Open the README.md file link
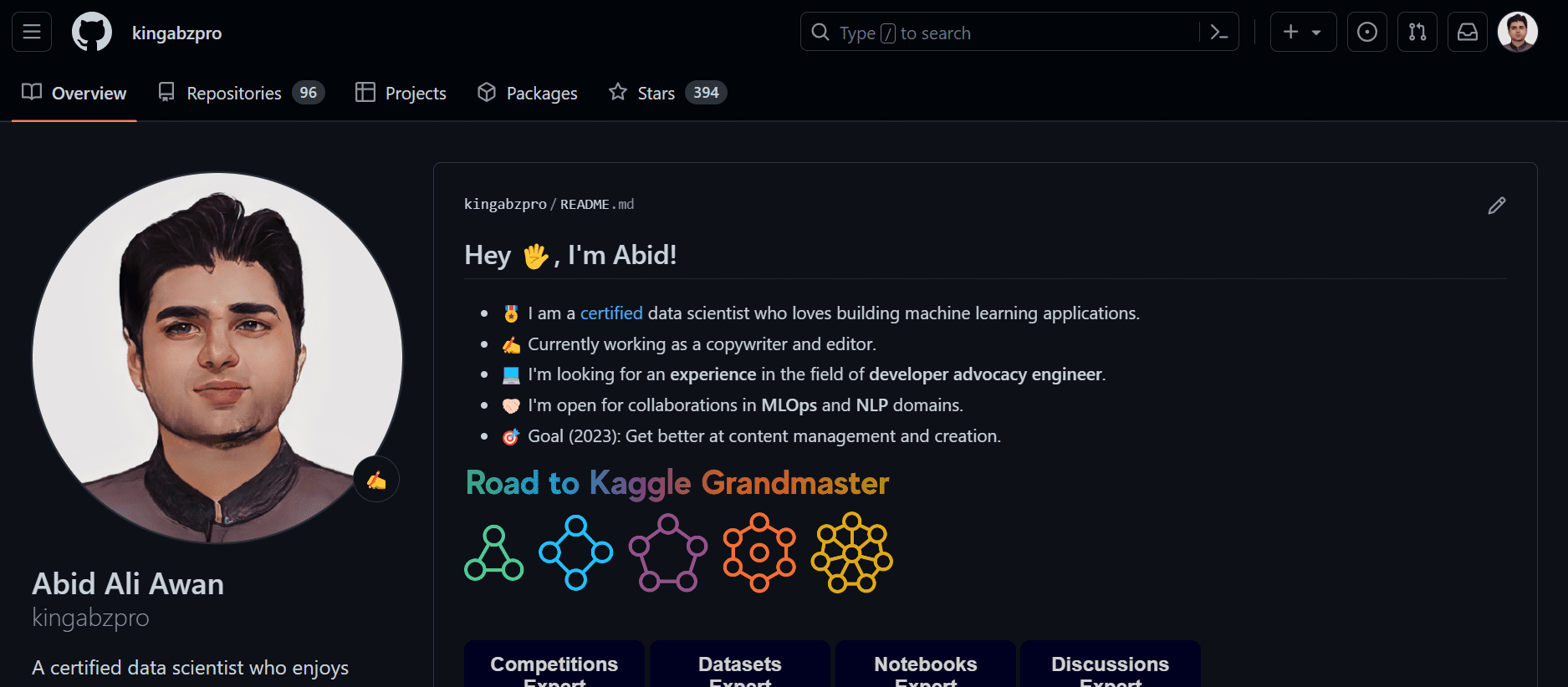The height and width of the screenshot is (687, 1568). (597, 204)
